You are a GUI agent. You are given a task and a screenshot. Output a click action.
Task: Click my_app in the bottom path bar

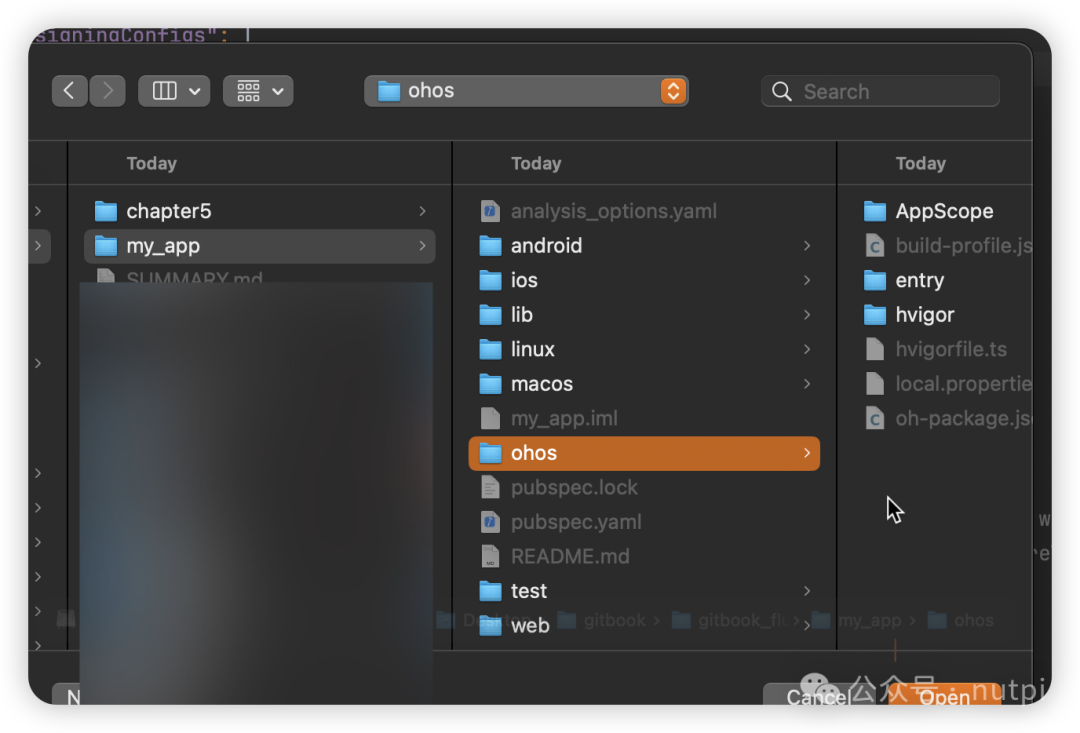(x=869, y=620)
